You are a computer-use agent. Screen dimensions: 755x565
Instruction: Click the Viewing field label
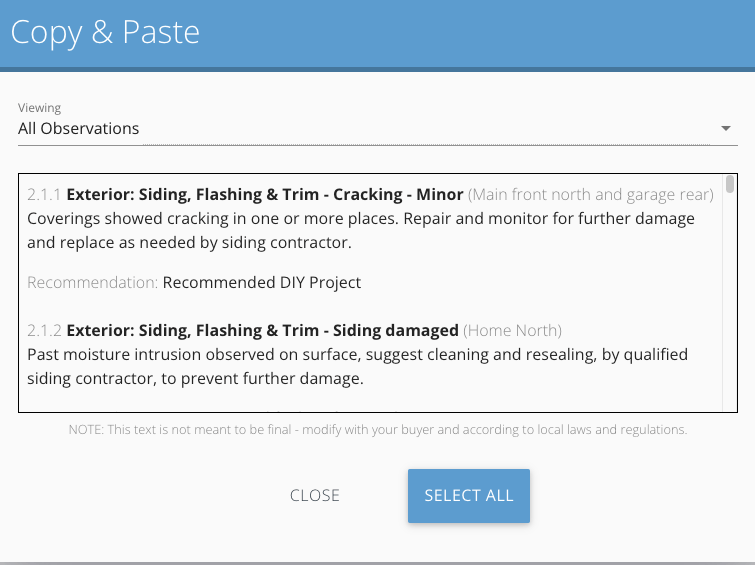click(x=40, y=108)
